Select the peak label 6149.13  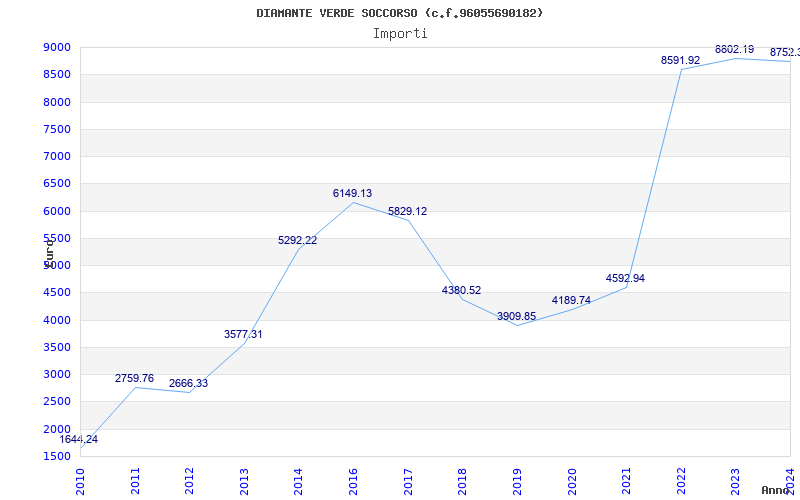(x=353, y=193)
